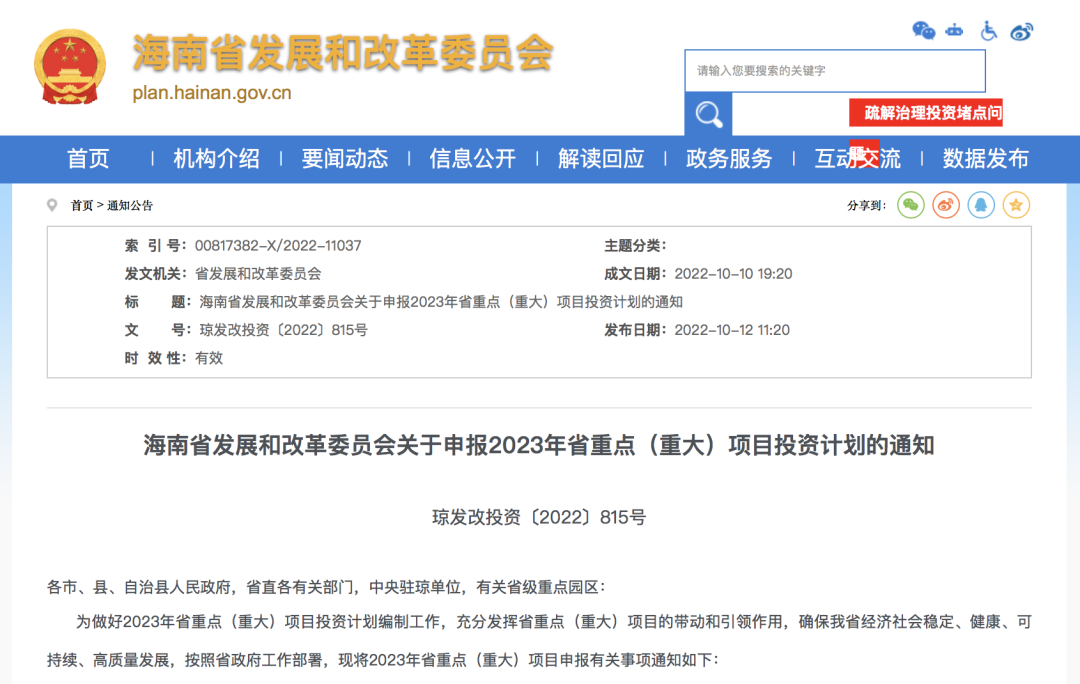Viewport: 1080px width, 684px height.
Task: Switch to the 政务服务 navigation tab
Action: point(727,158)
